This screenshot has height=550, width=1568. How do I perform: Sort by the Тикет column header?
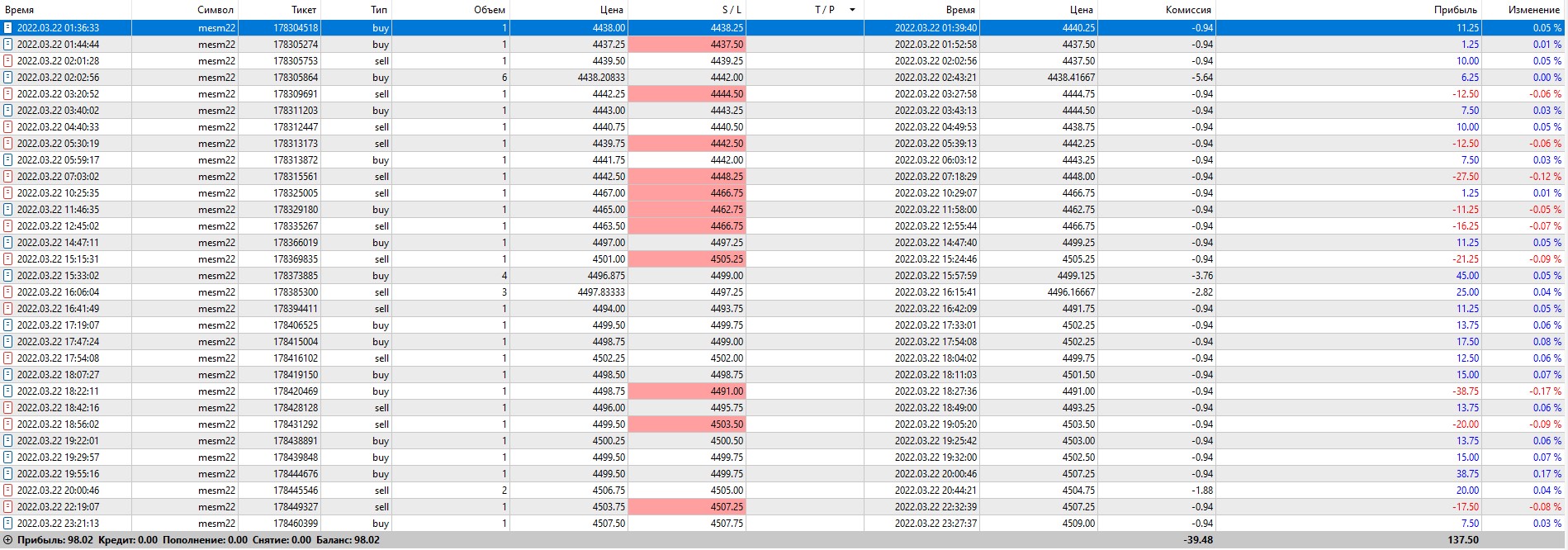point(303,10)
